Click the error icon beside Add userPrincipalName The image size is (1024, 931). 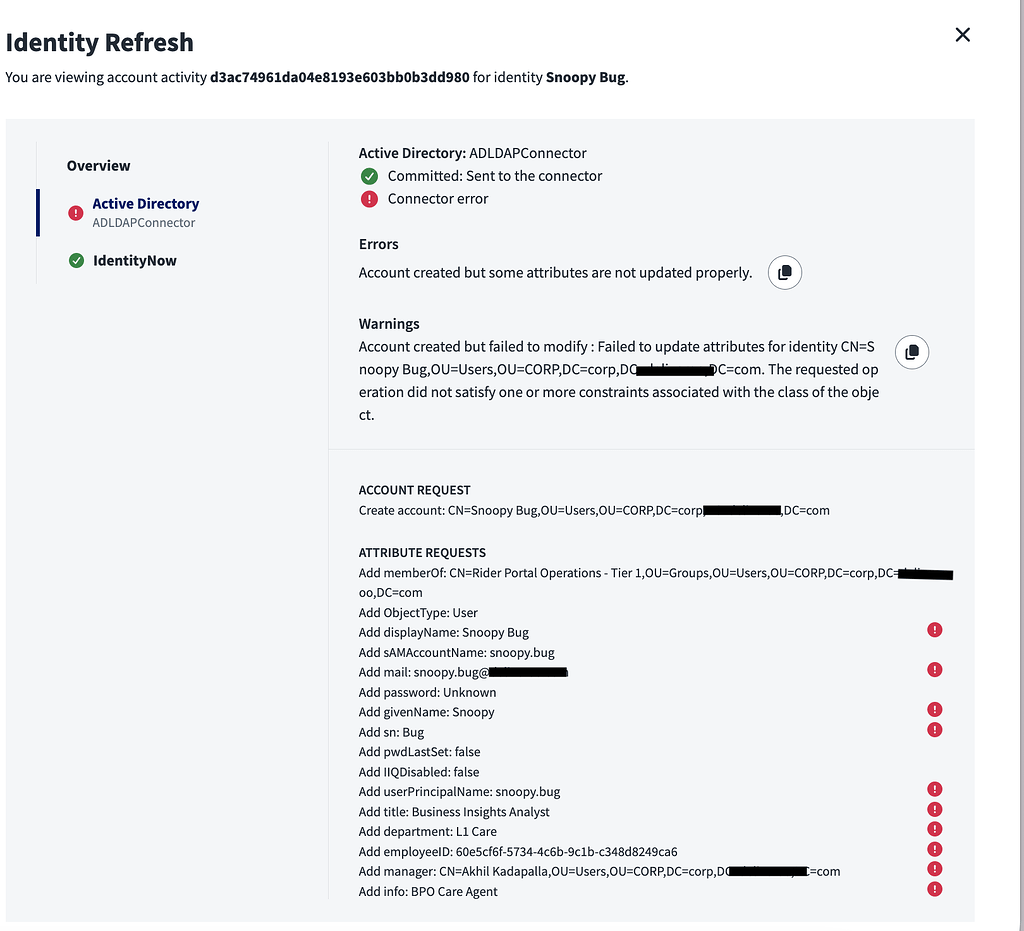[x=934, y=788]
